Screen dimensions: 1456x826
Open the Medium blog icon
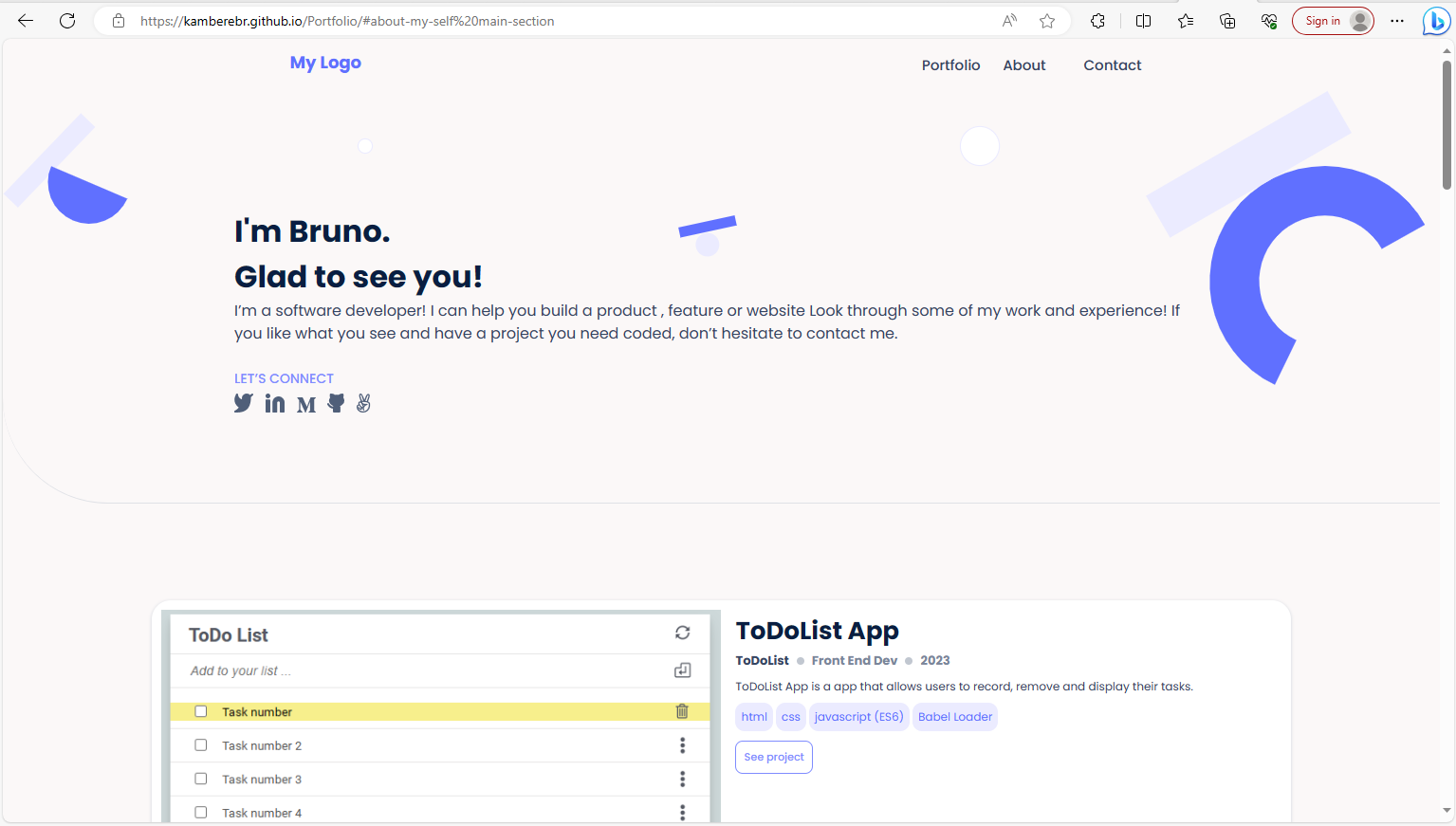point(305,405)
